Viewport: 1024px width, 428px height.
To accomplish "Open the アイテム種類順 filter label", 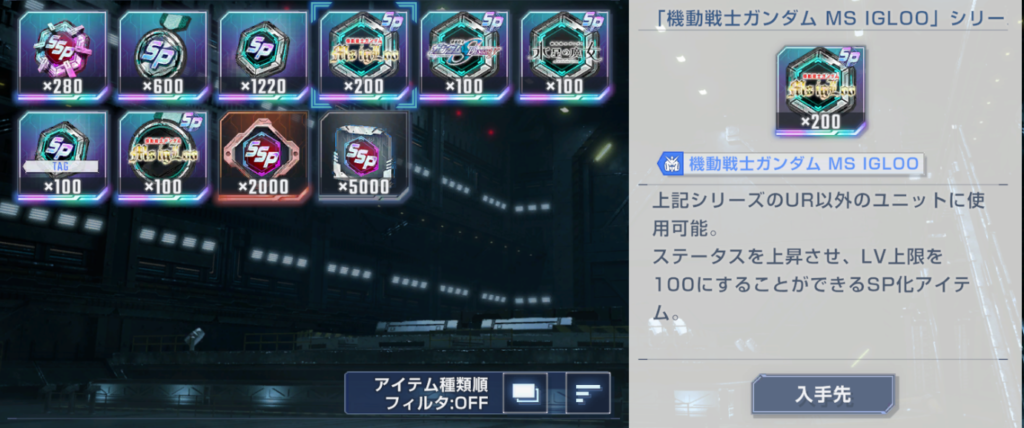I will [431, 384].
